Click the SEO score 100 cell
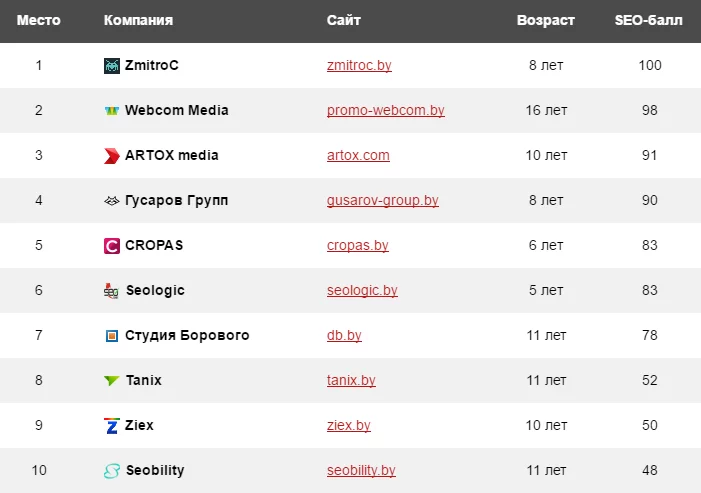Image resolution: width=701 pixels, height=493 pixels. pyautogui.click(x=650, y=65)
